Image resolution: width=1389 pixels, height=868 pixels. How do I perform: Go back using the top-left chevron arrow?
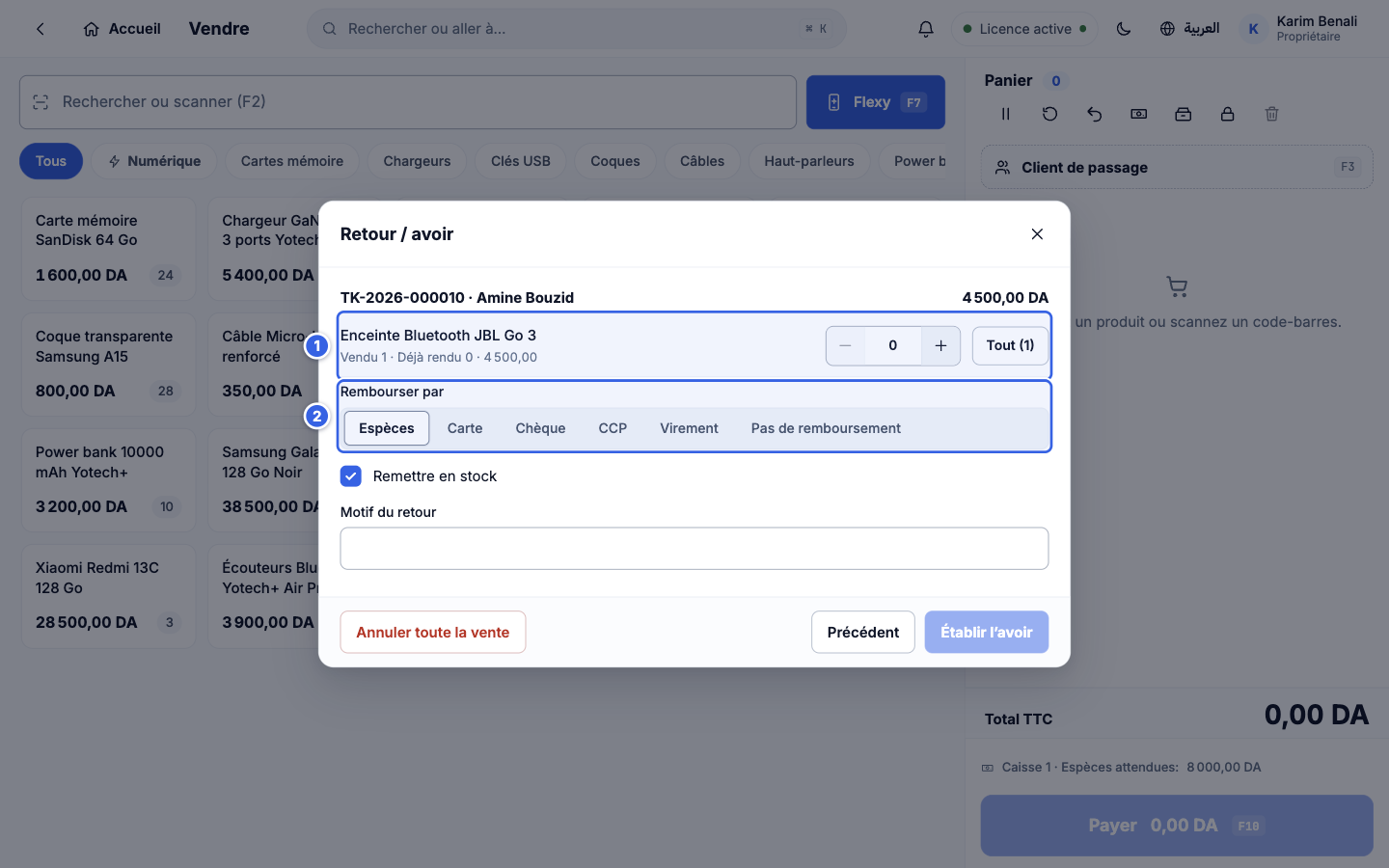click(x=41, y=29)
